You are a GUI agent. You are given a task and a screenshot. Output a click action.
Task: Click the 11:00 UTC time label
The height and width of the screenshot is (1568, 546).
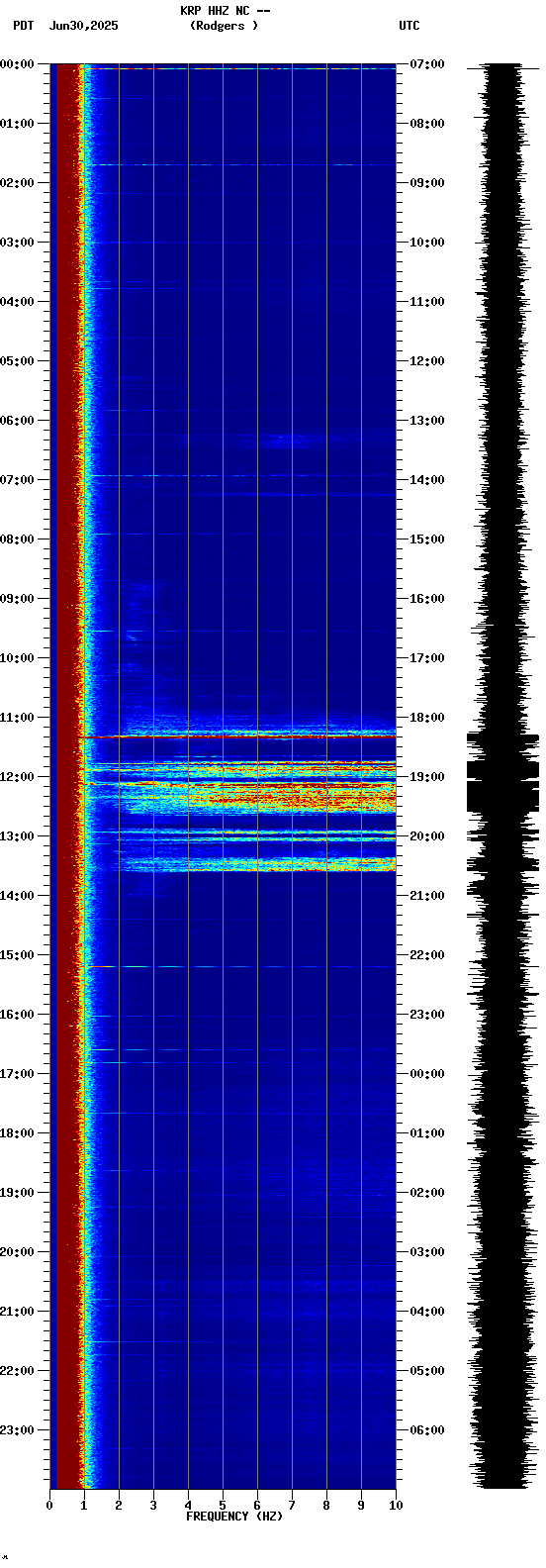click(427, 302)
